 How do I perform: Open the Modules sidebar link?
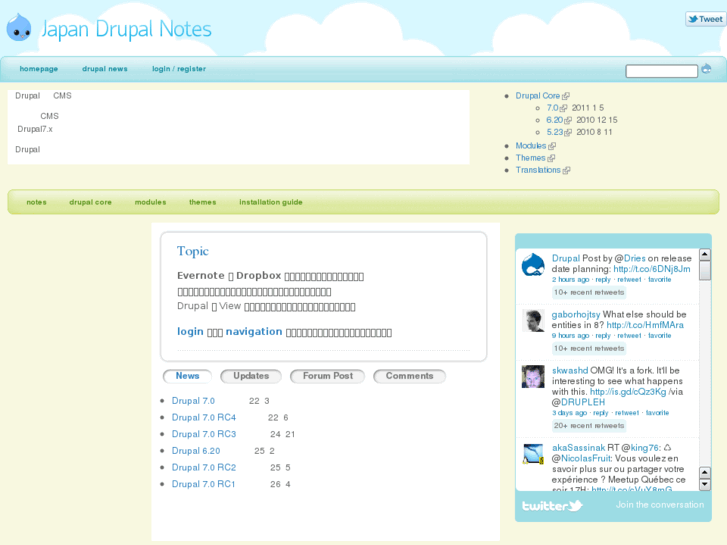(x=531, y=146)
